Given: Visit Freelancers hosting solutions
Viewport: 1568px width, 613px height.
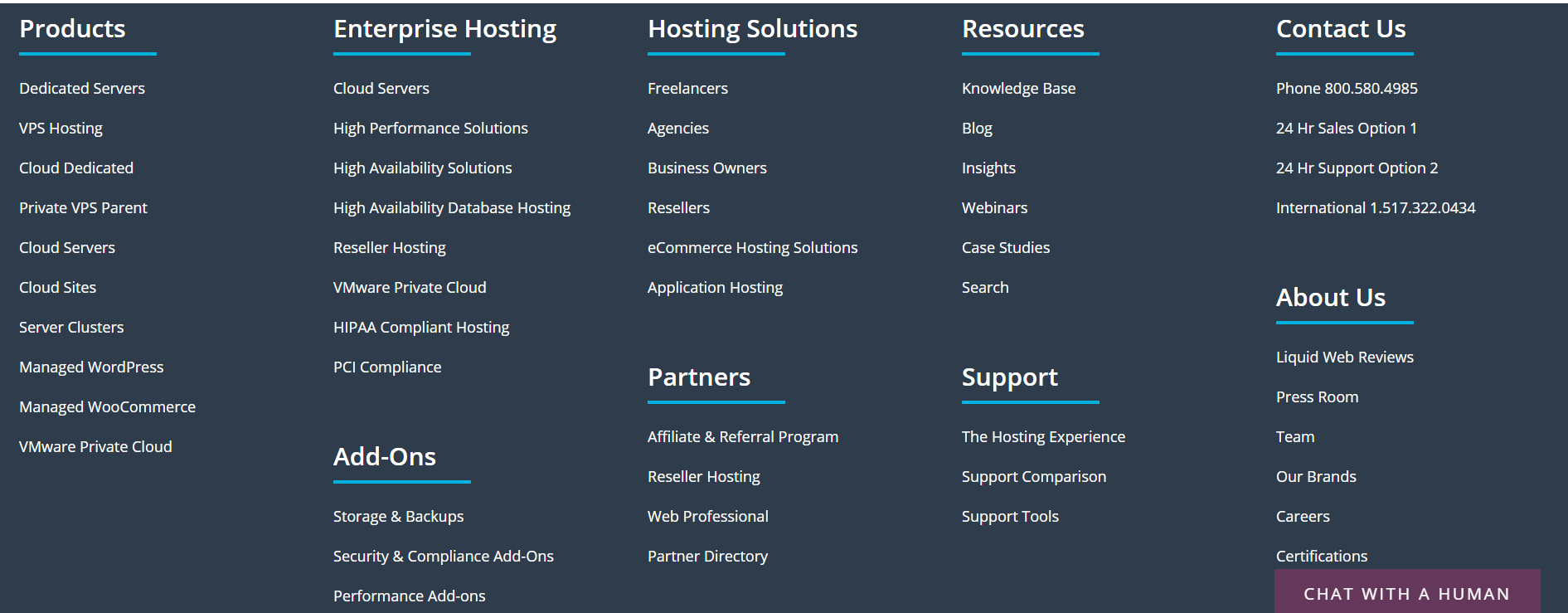Looking at the screenshot, I should (687, 88).
